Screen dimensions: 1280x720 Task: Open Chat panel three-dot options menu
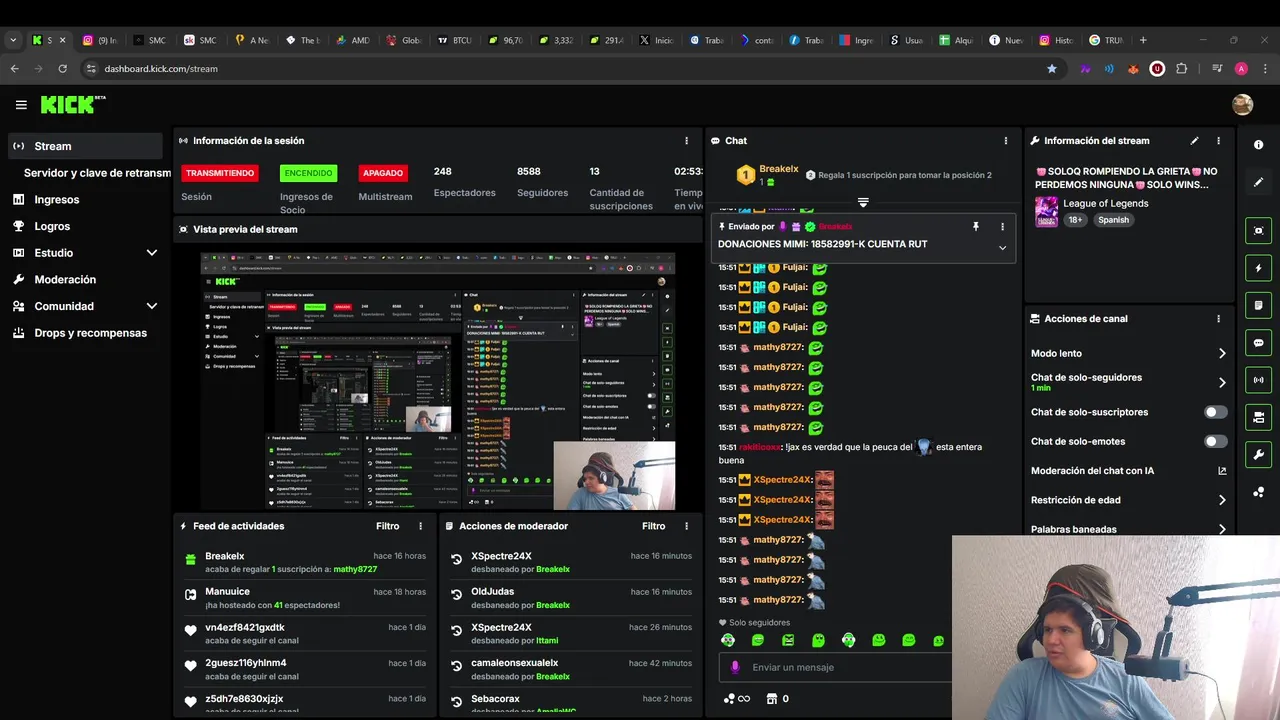click(1005, 141)
